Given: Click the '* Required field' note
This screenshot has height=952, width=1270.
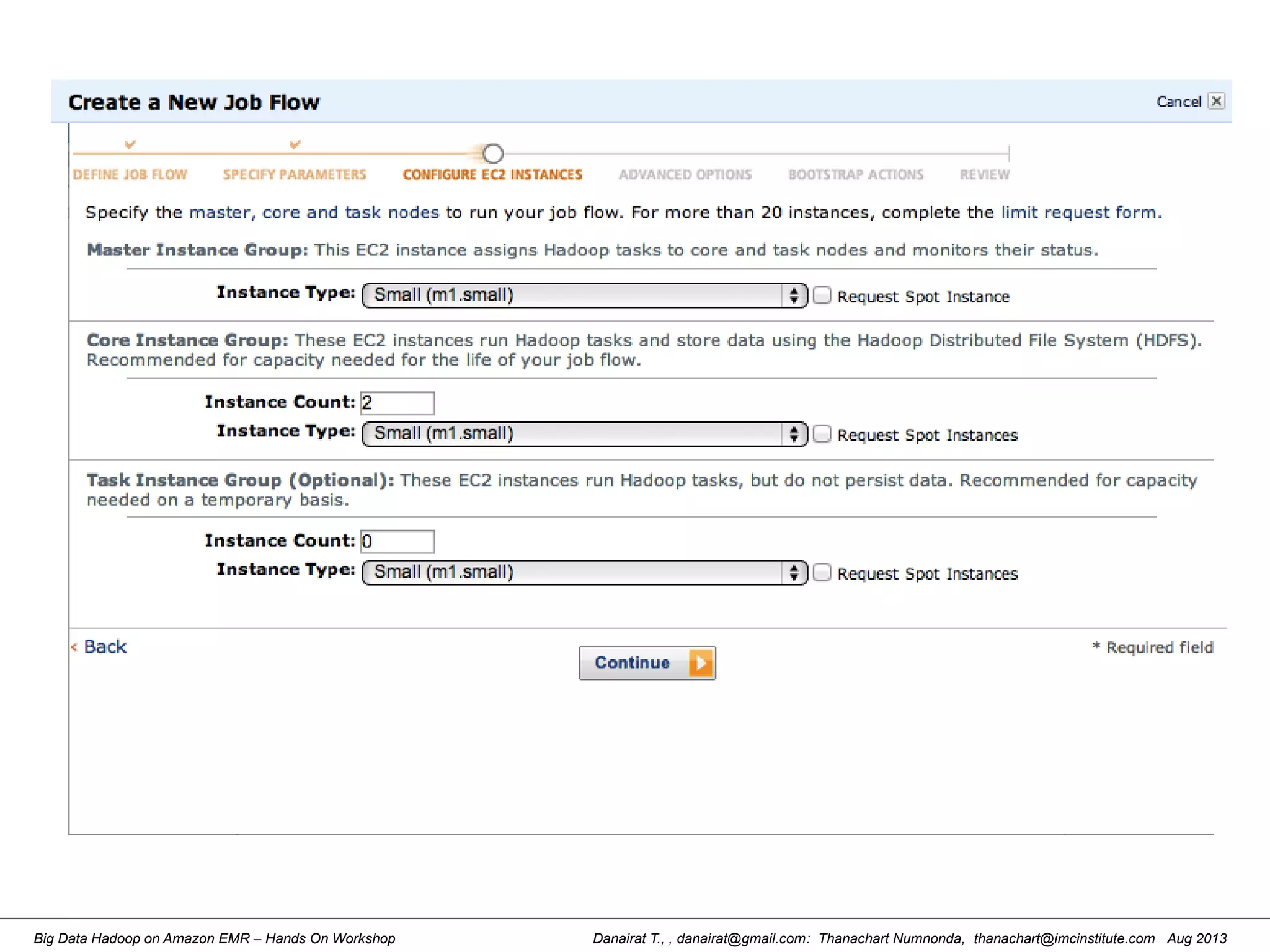Looking at the screenshot, I should [x=1152, y=648].
